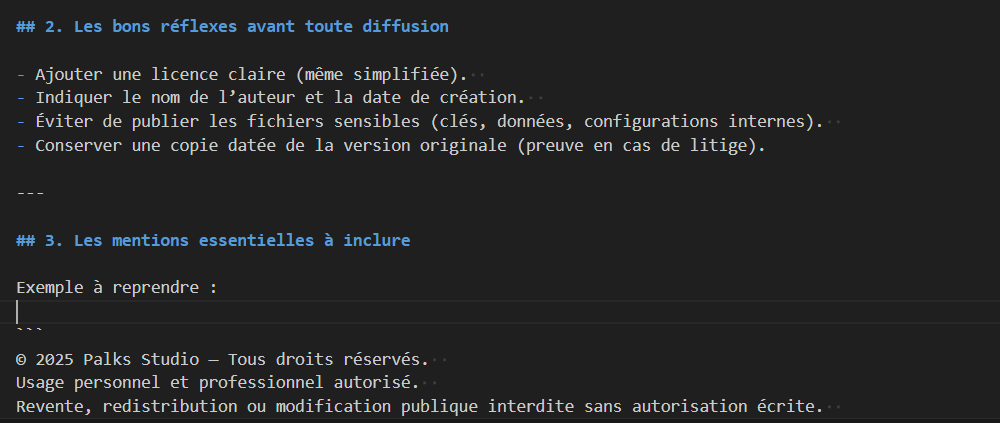Click the words "Tous droits réservés"

pyautogui.click(x=327, y=359)
